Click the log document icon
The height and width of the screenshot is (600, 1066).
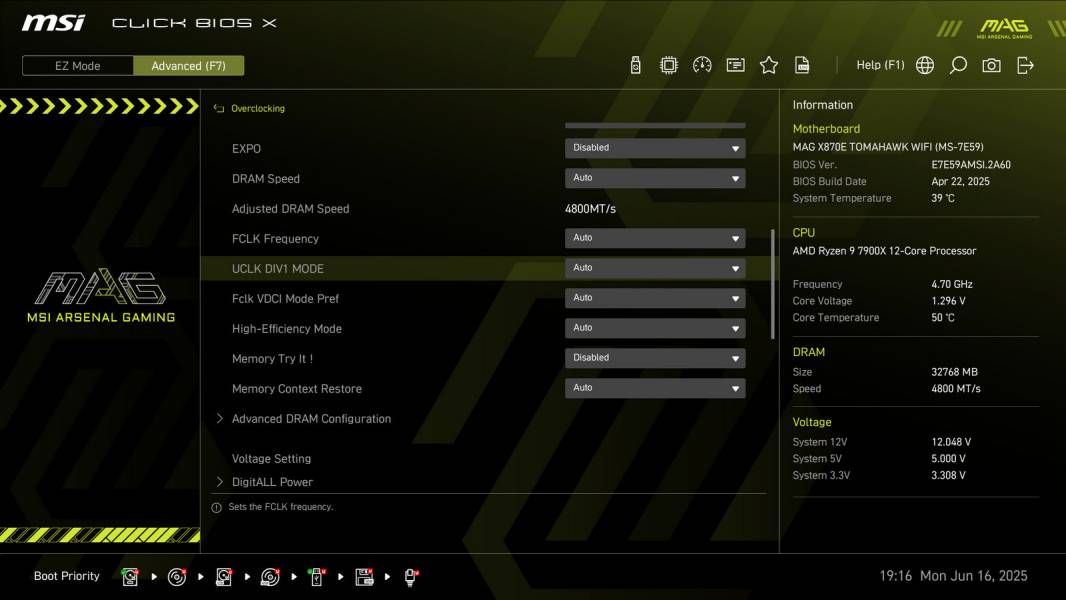coord(802,65)
